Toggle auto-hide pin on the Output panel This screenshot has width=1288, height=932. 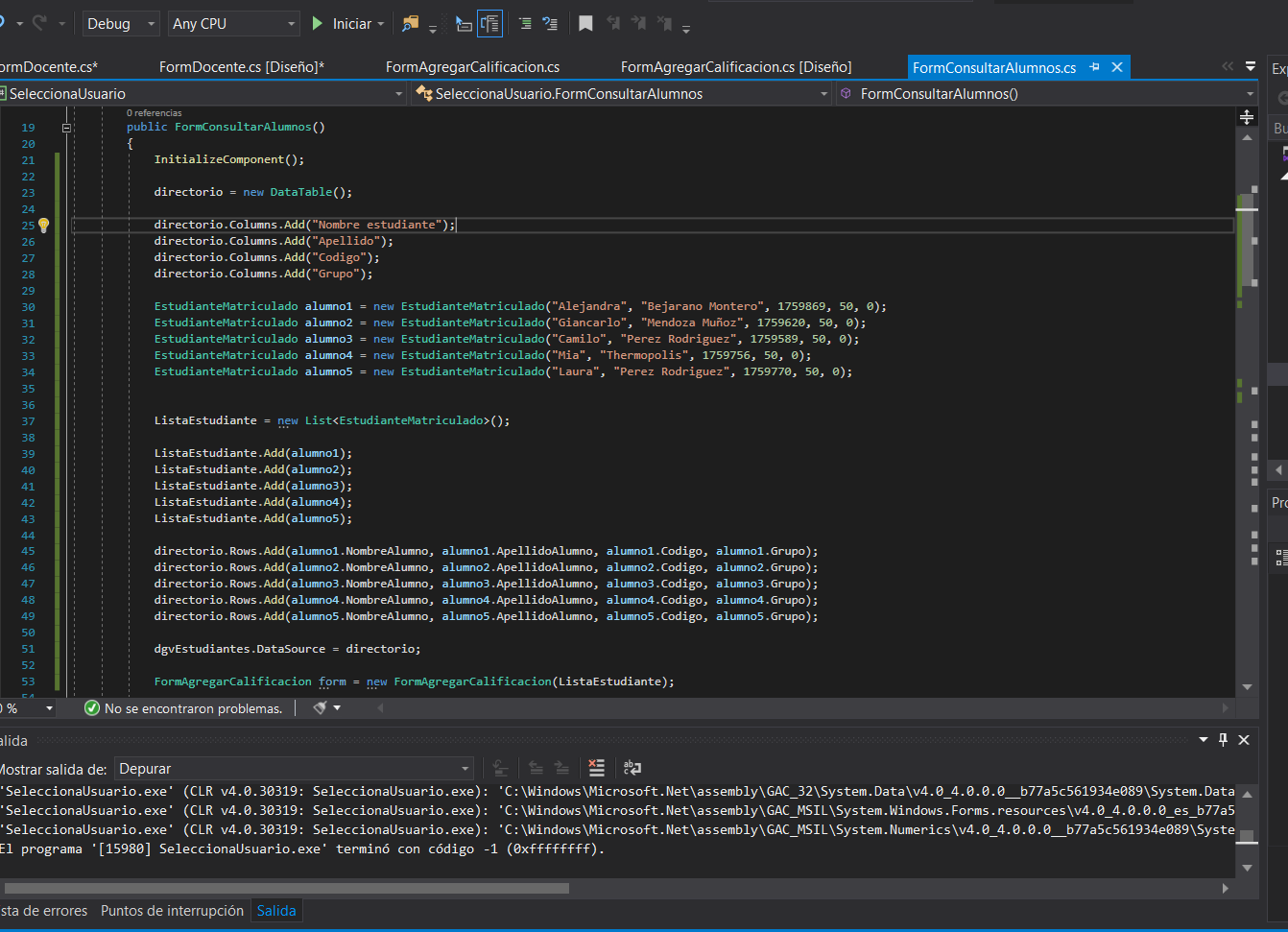tap(1223, 739)
